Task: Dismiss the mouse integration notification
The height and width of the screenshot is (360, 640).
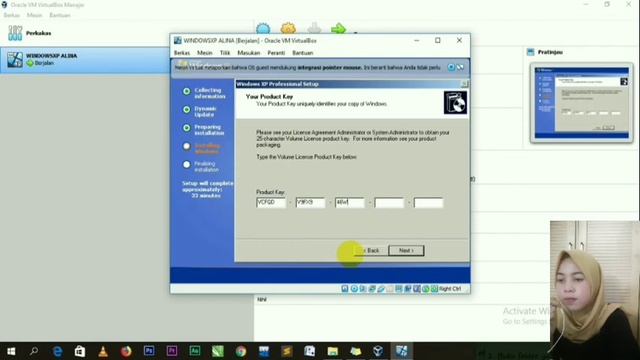Action: [451, 67]
